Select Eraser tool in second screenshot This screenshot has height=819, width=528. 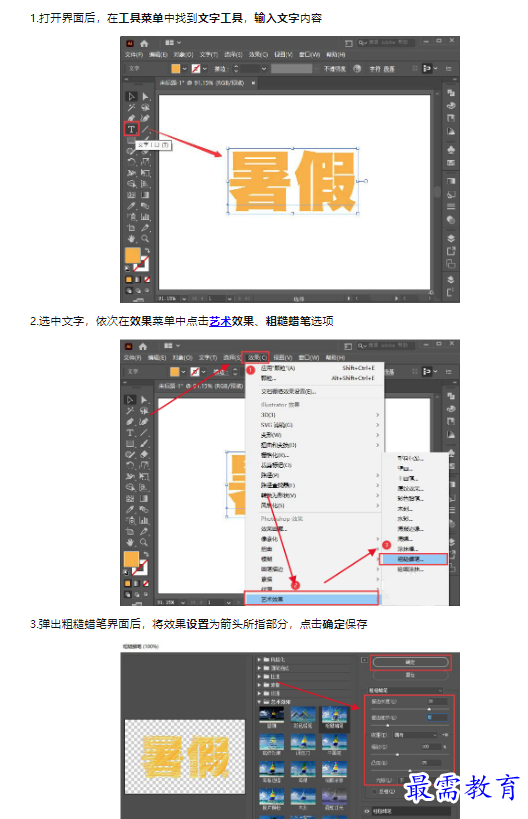(144, 454)
